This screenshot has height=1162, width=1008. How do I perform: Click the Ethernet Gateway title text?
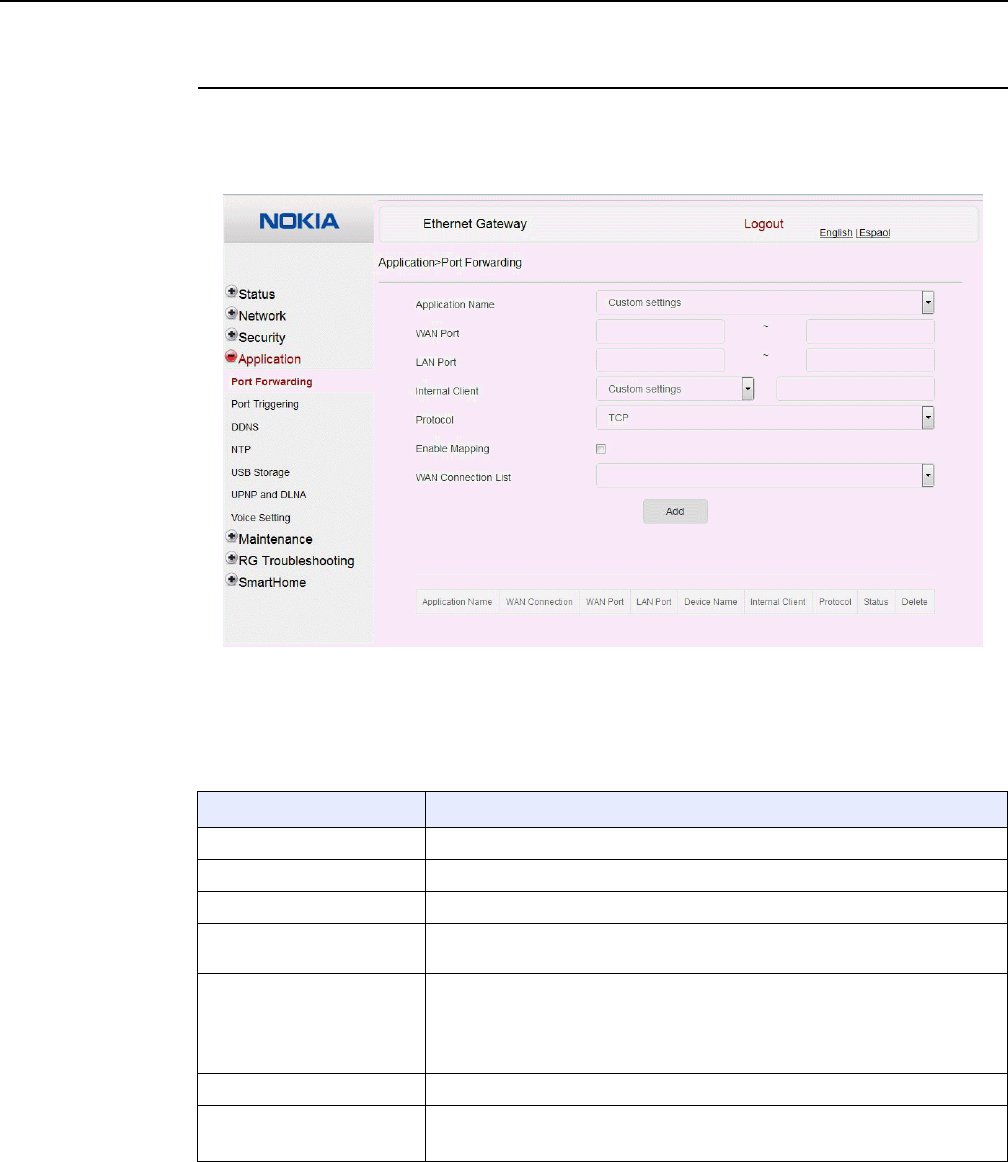point(475,224)
